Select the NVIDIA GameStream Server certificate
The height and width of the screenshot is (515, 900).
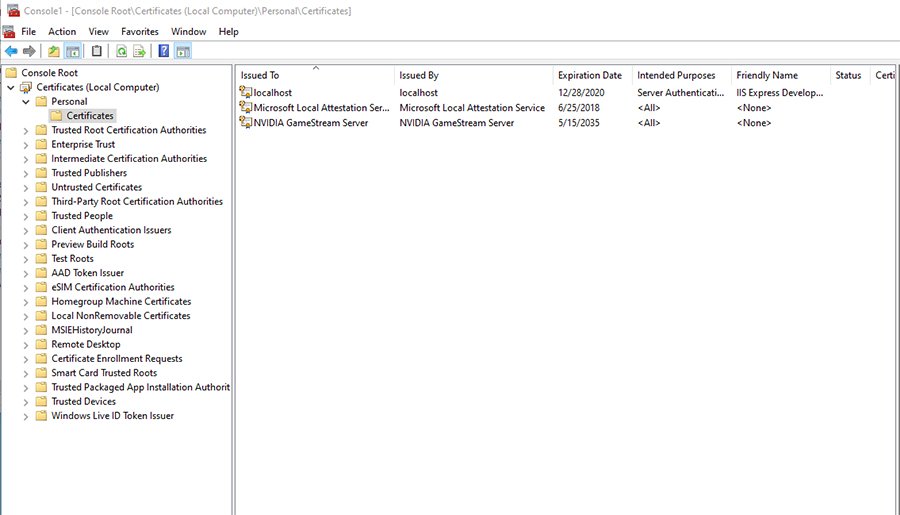tap(310, 123)
